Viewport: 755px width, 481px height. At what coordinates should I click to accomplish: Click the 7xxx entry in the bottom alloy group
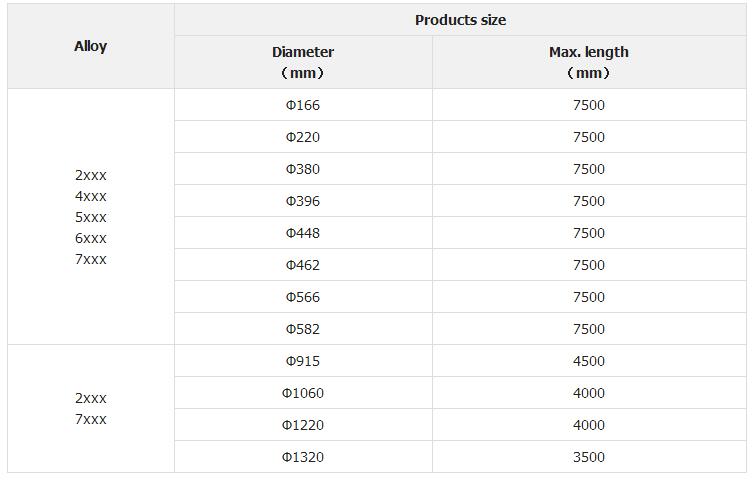(91, 419)
